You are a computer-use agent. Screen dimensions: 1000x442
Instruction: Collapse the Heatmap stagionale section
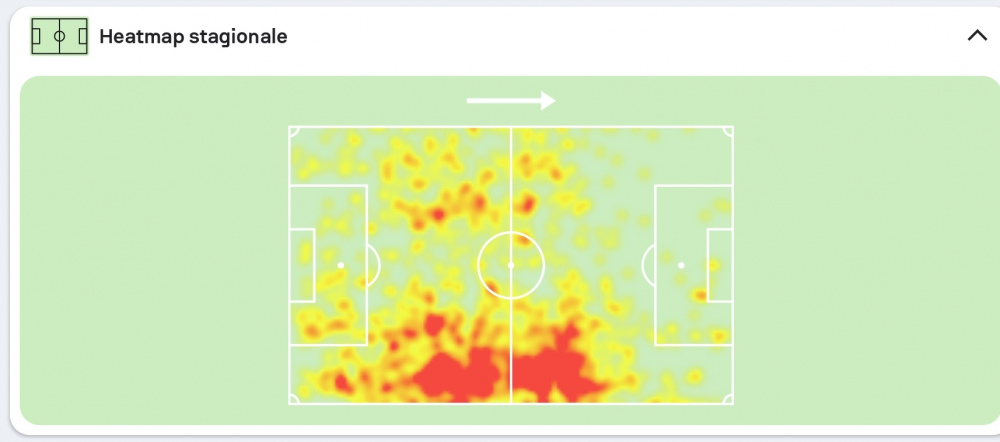(977, 36)
